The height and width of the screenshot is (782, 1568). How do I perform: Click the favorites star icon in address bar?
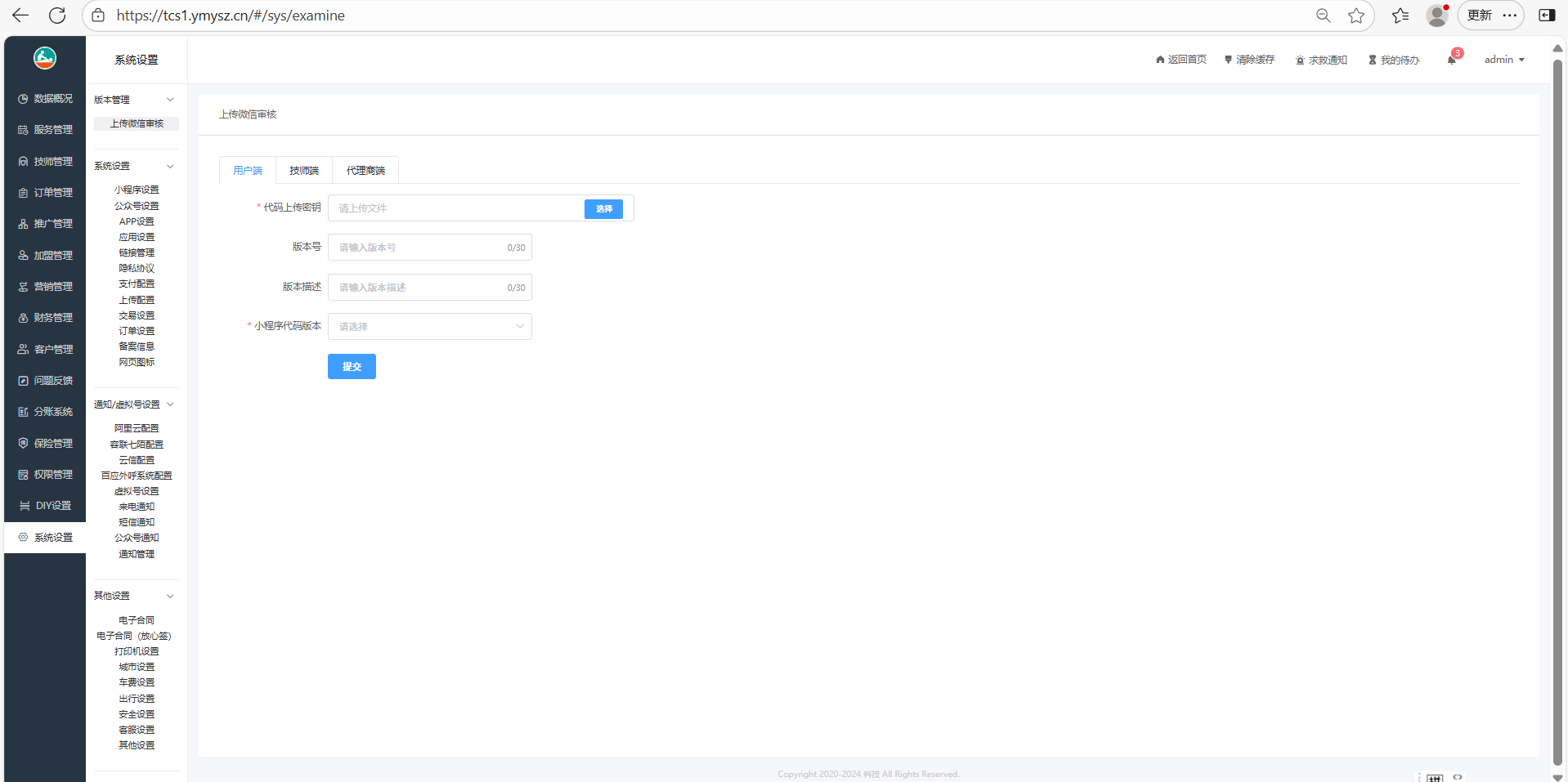(1356, 16)
